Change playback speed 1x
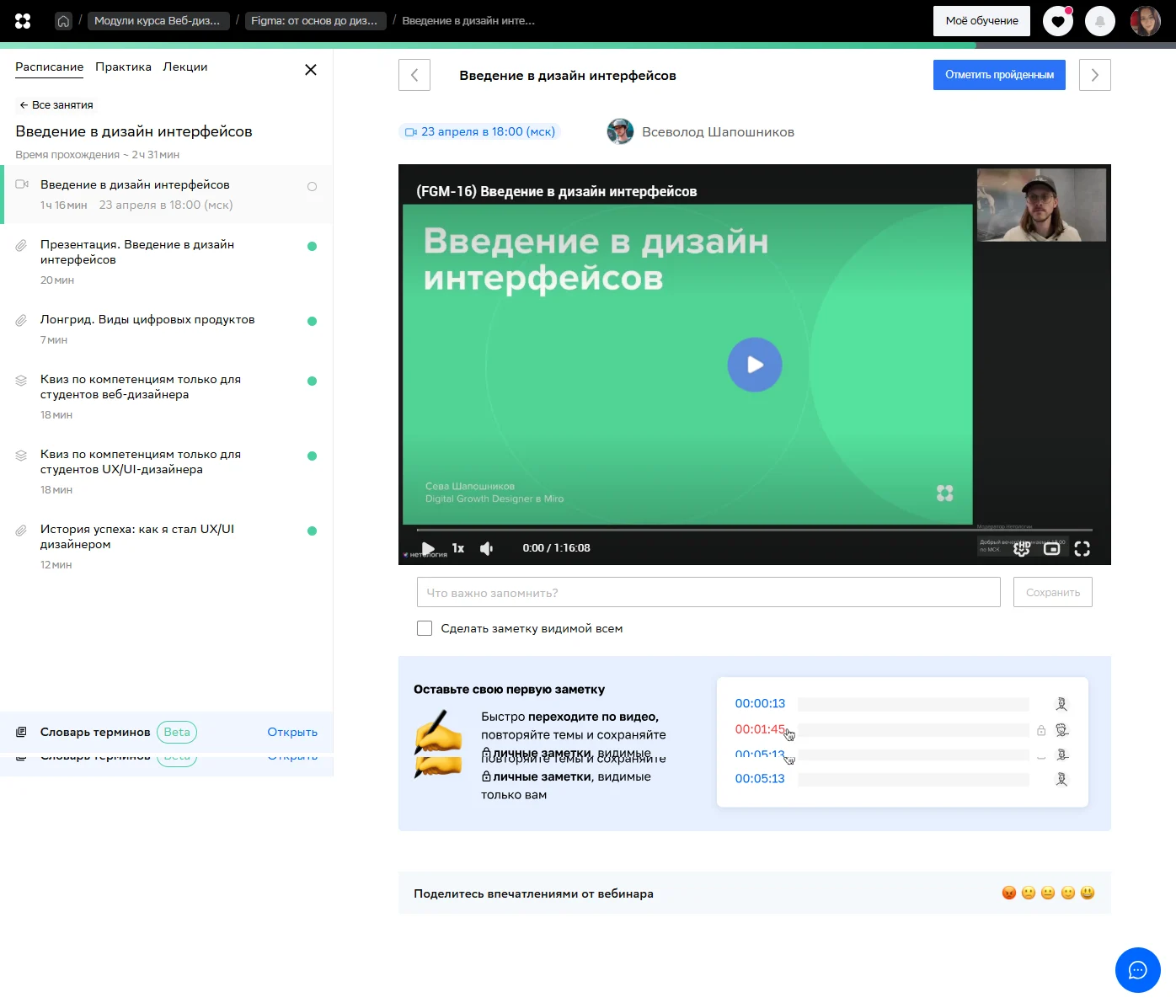1176x1008 pixels. tap(458, 548)
